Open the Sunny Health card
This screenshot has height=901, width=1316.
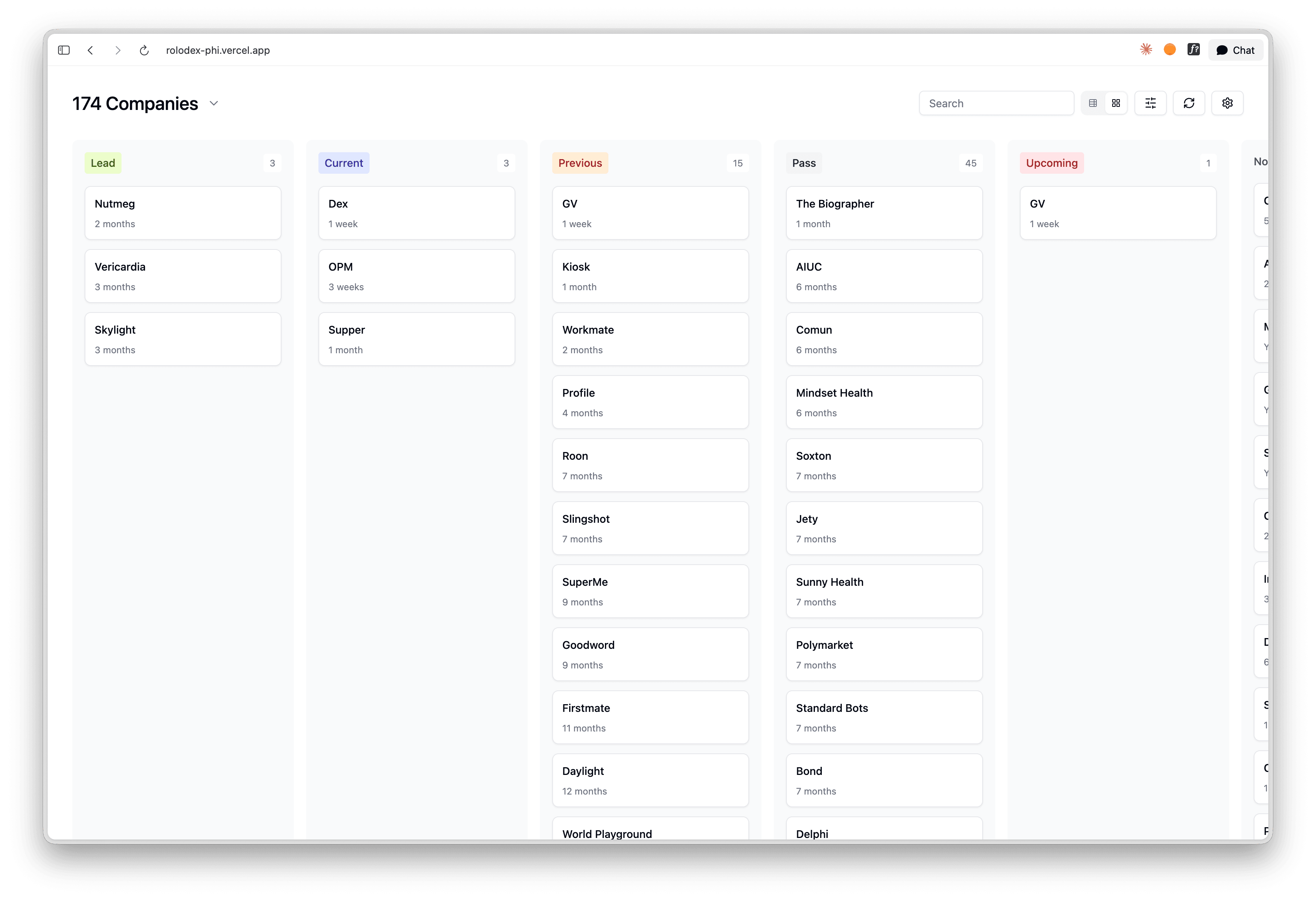885,592
